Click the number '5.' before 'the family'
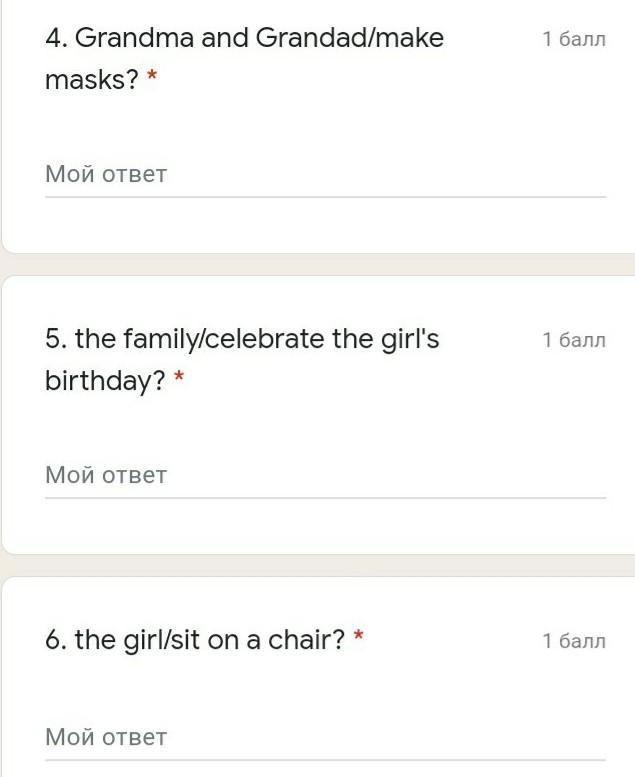 click(x=56, y=340)
